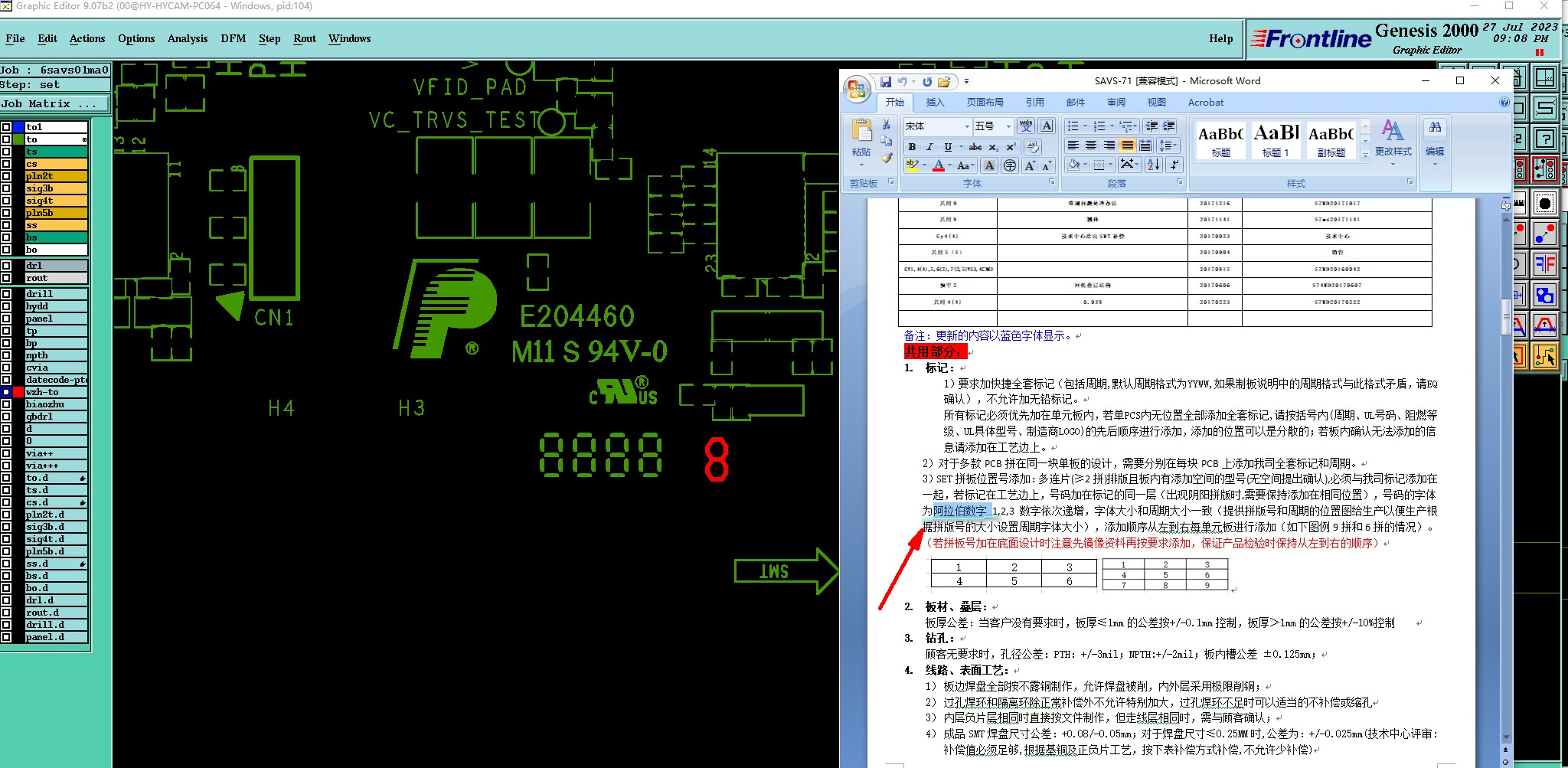Image resolution: width=1568 pixels, height=768 pixels.
Task: Open the File menu in Genesis
Action: click(15, 38)
